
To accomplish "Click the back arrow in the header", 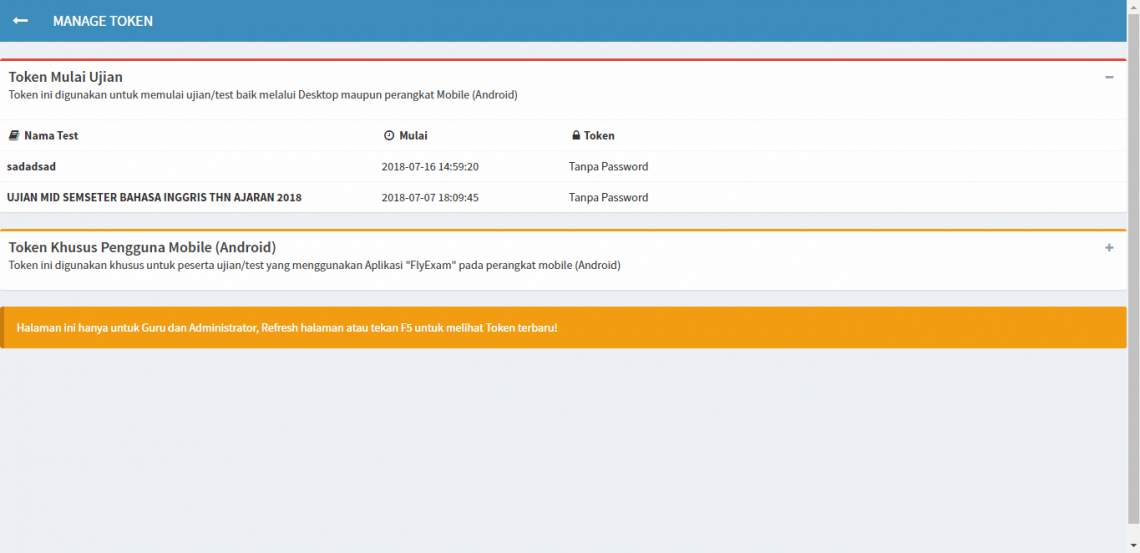I will point(20,21).
